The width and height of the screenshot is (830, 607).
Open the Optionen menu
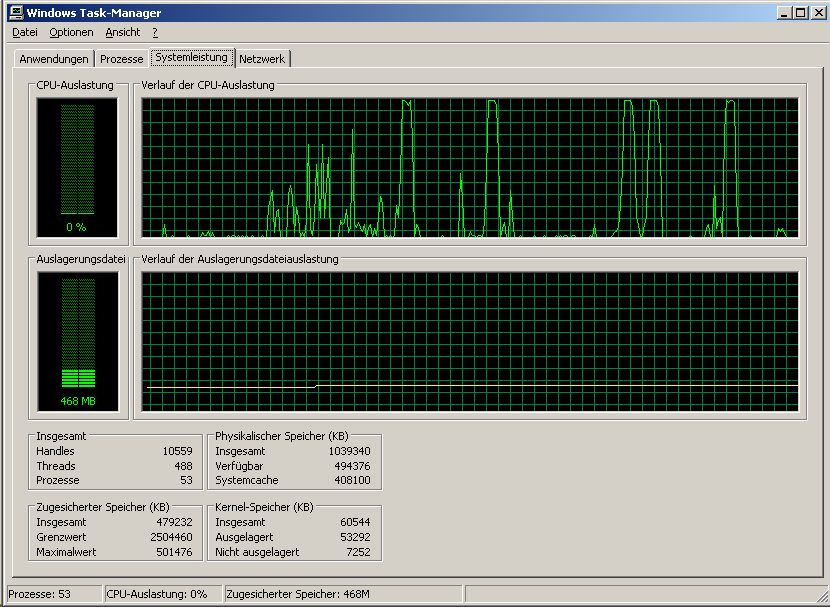click(x=71, y=33)
